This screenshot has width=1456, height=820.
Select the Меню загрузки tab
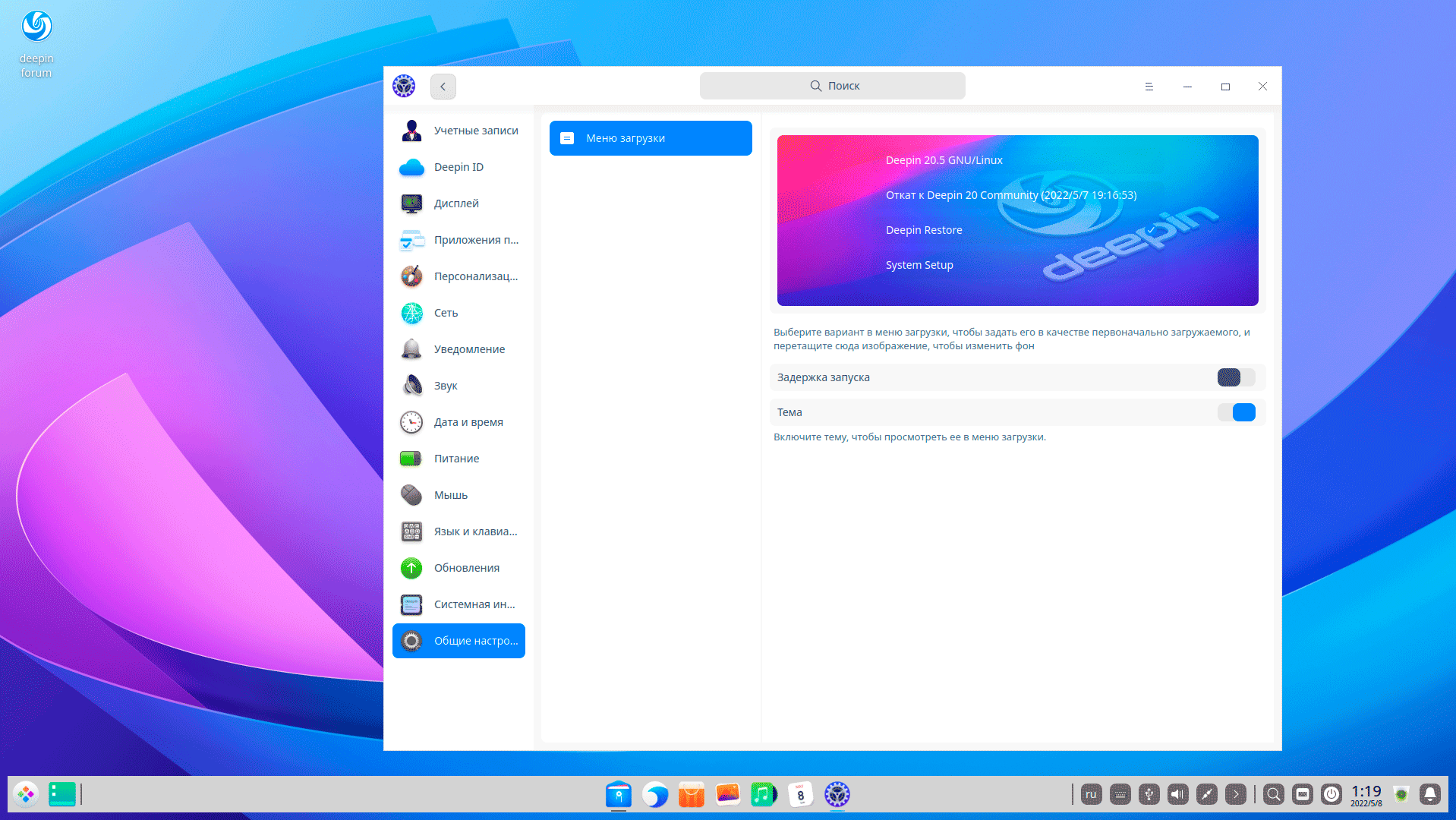point(651,138)
